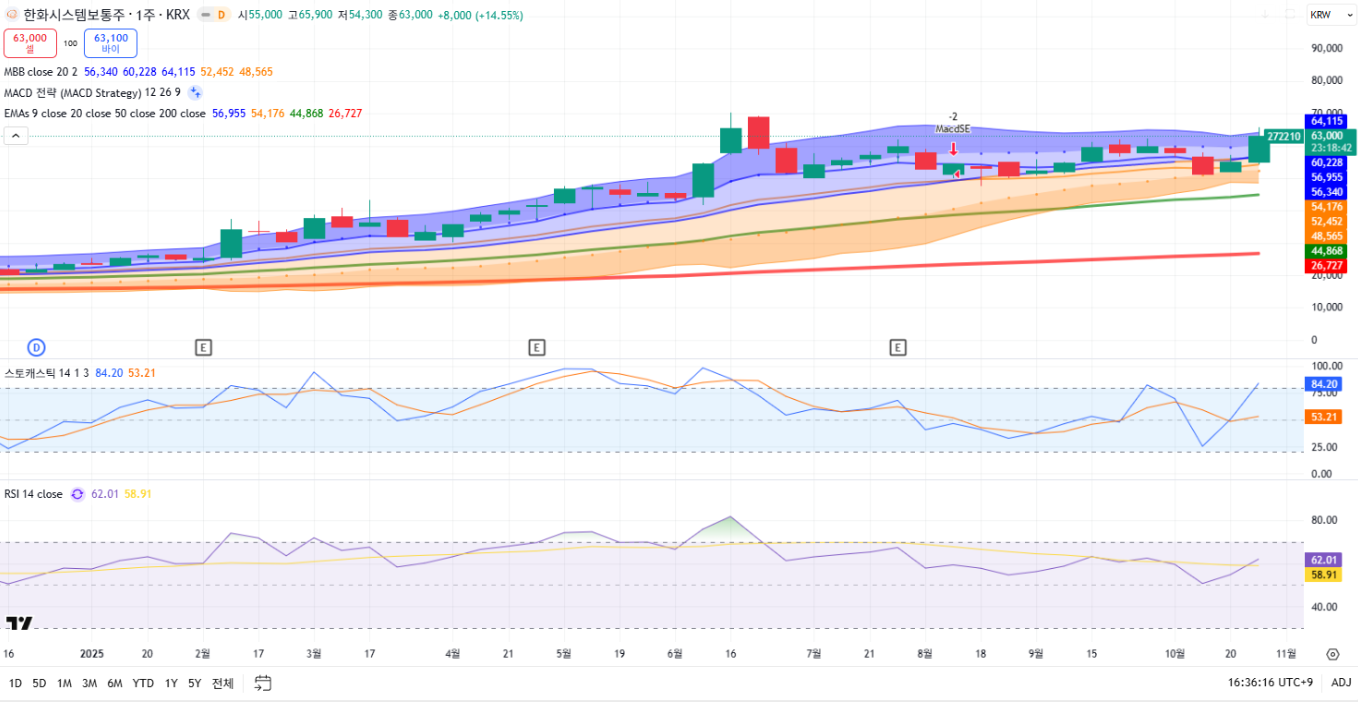This screenshot has width=1358, height=702.
Task: Select the 6M time range
Action: (x=115, y=683)
